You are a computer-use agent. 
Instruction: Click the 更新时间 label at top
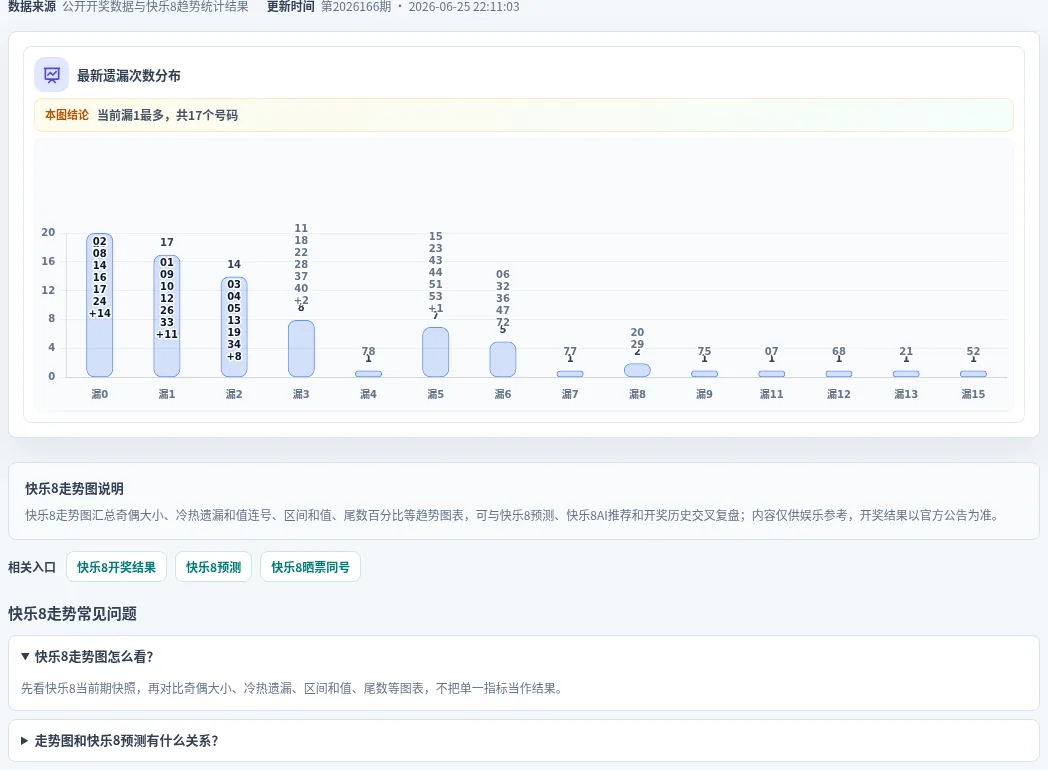pos(291,7)
